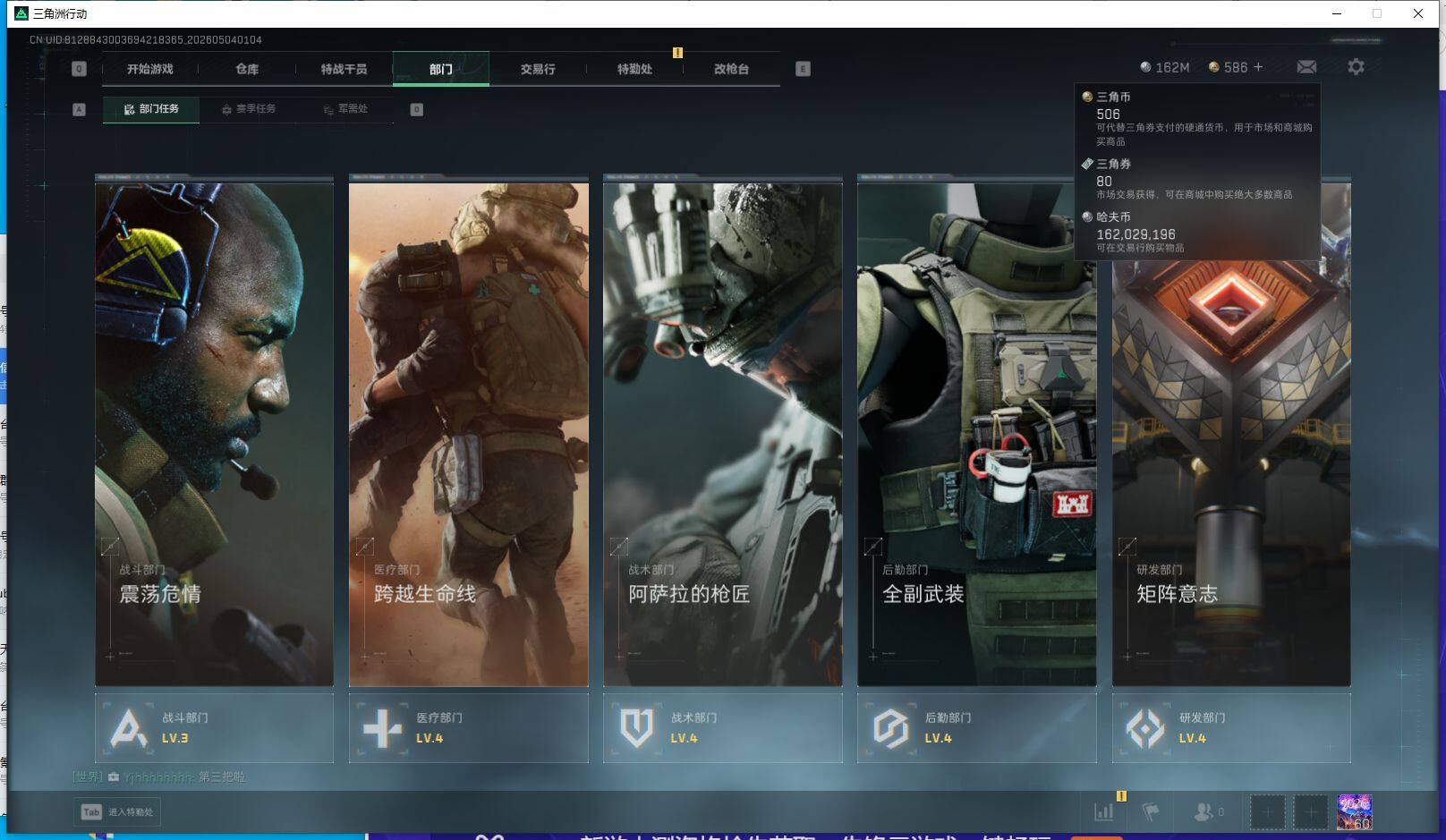1446x840 pixels.
Task: Open the 特战干员 tab
Action: (344, 69)
